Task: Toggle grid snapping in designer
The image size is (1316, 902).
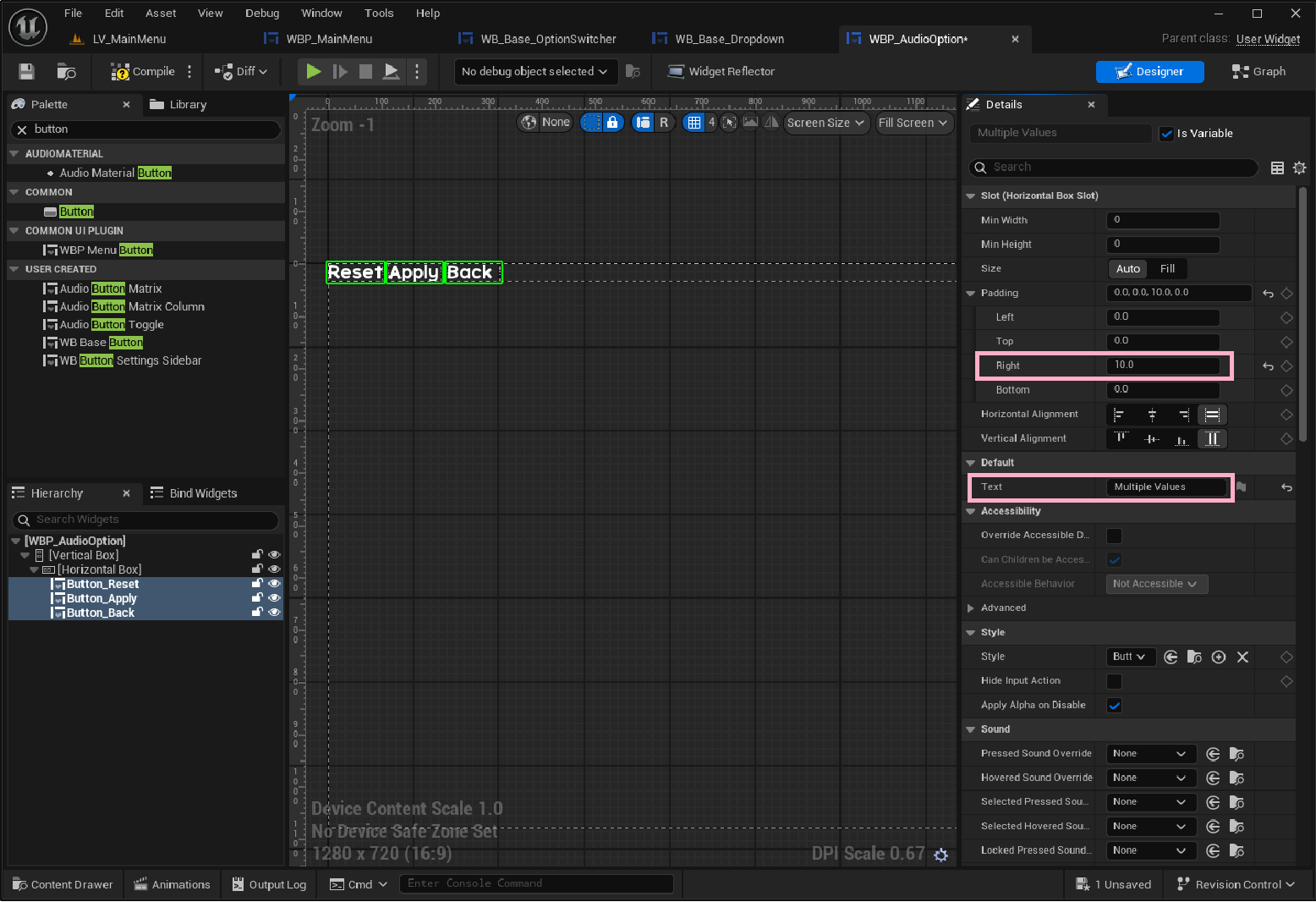Action: coord(694,123)
